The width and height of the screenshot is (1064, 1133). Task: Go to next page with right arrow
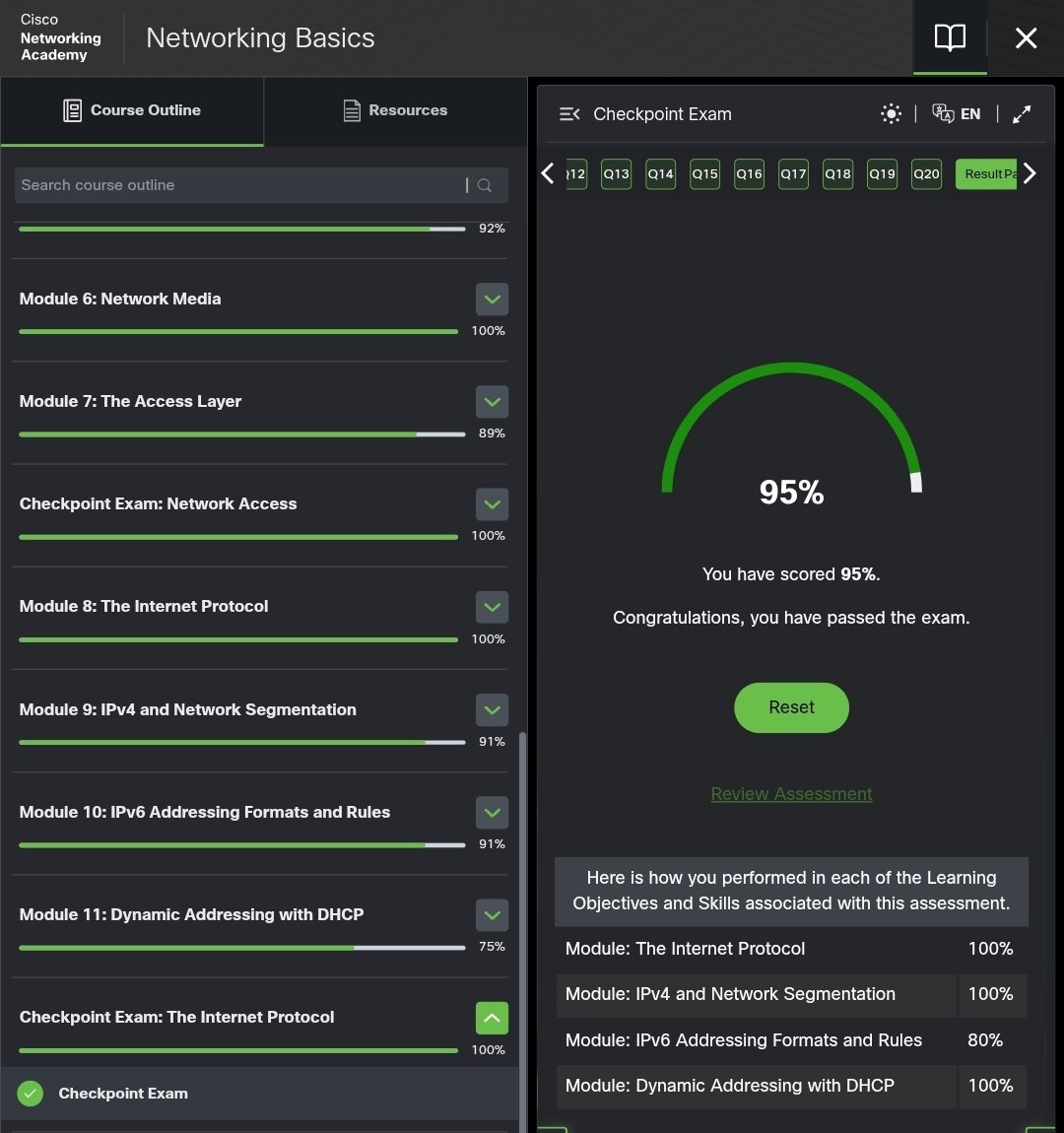(1031, 173)
